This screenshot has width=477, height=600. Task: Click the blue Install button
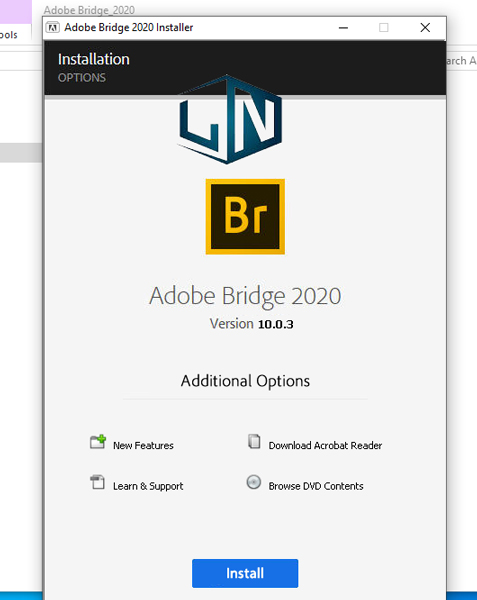pyautogui.click(x=245, y=573)
